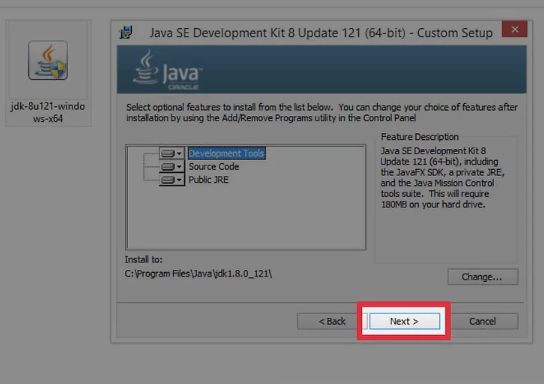This screenshot has width=544, height=384.
Task: Open Public JRE feature dropdown
Action: [172, 180]
